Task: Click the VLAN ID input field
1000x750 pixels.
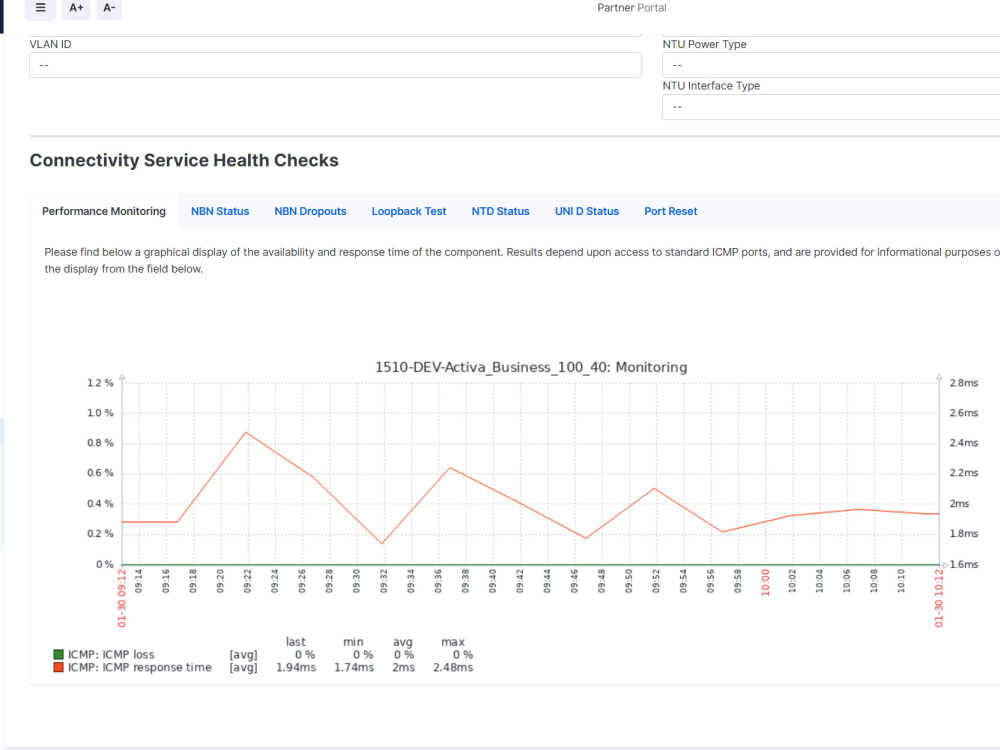Action: [x=335, y=65]
